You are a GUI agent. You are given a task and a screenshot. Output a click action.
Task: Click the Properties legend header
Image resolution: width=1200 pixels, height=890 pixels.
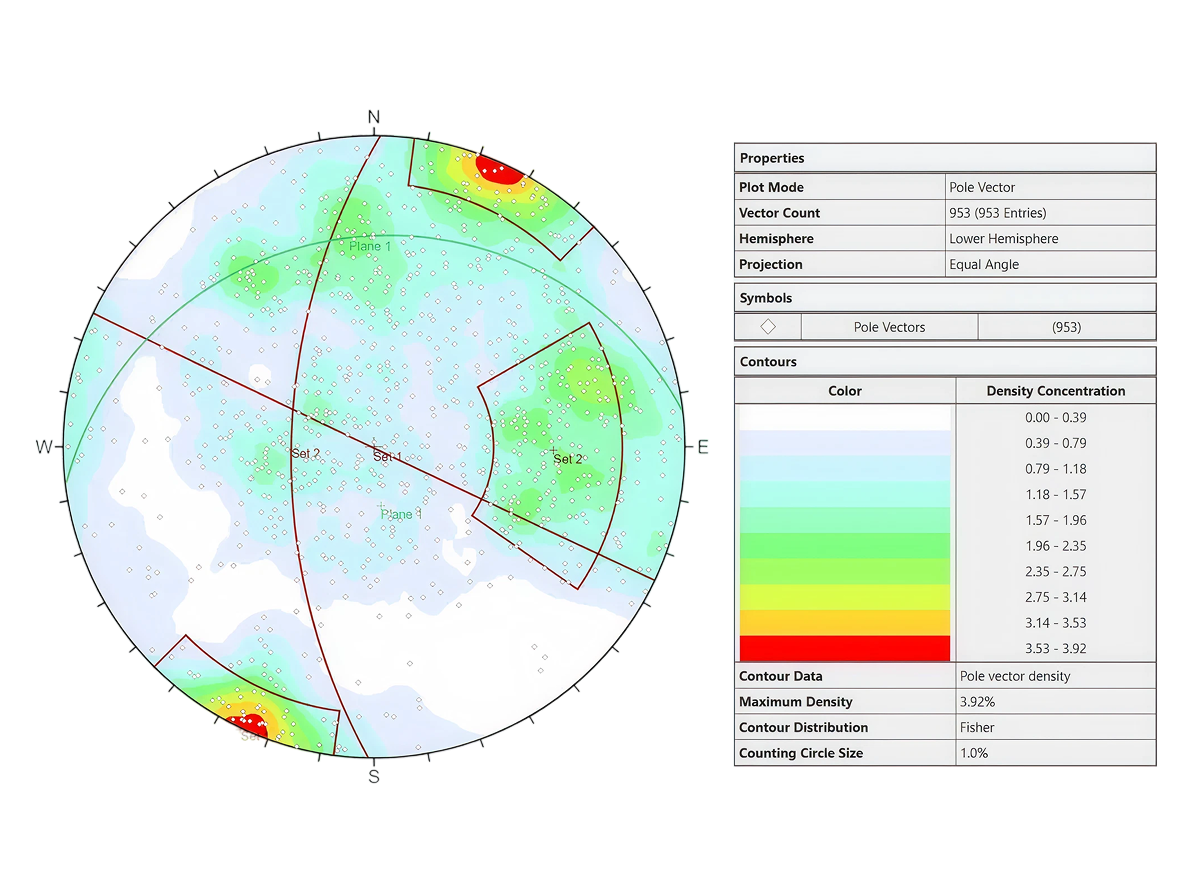[x=772, y=158]
